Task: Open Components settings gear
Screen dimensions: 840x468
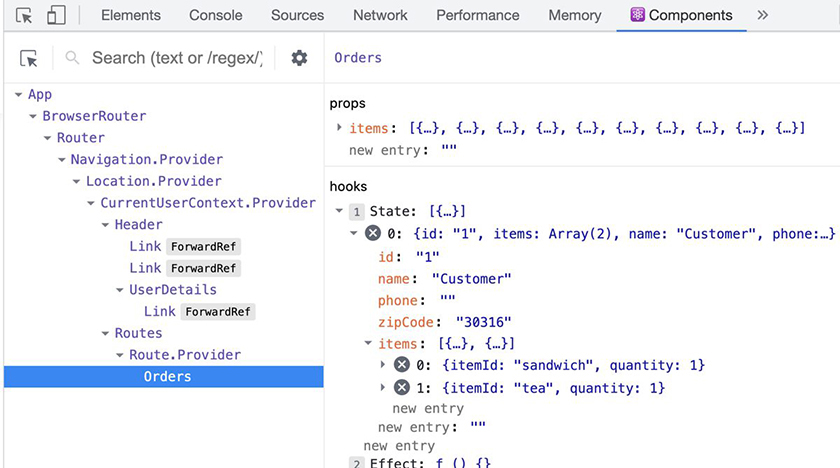Action: pyautogui.click(x=299, y=58)
